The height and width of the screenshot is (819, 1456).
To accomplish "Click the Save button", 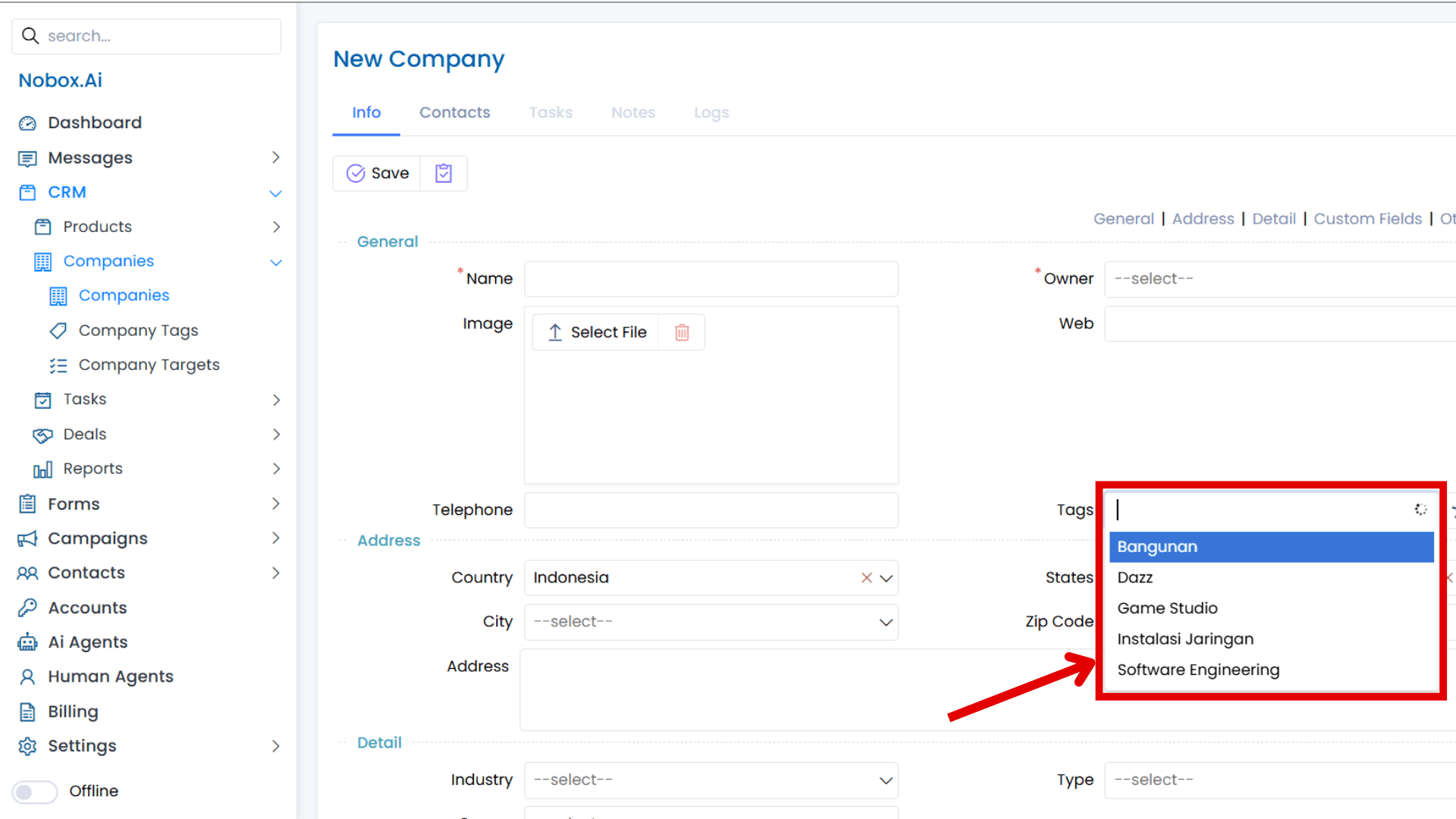I will point(377,173).
